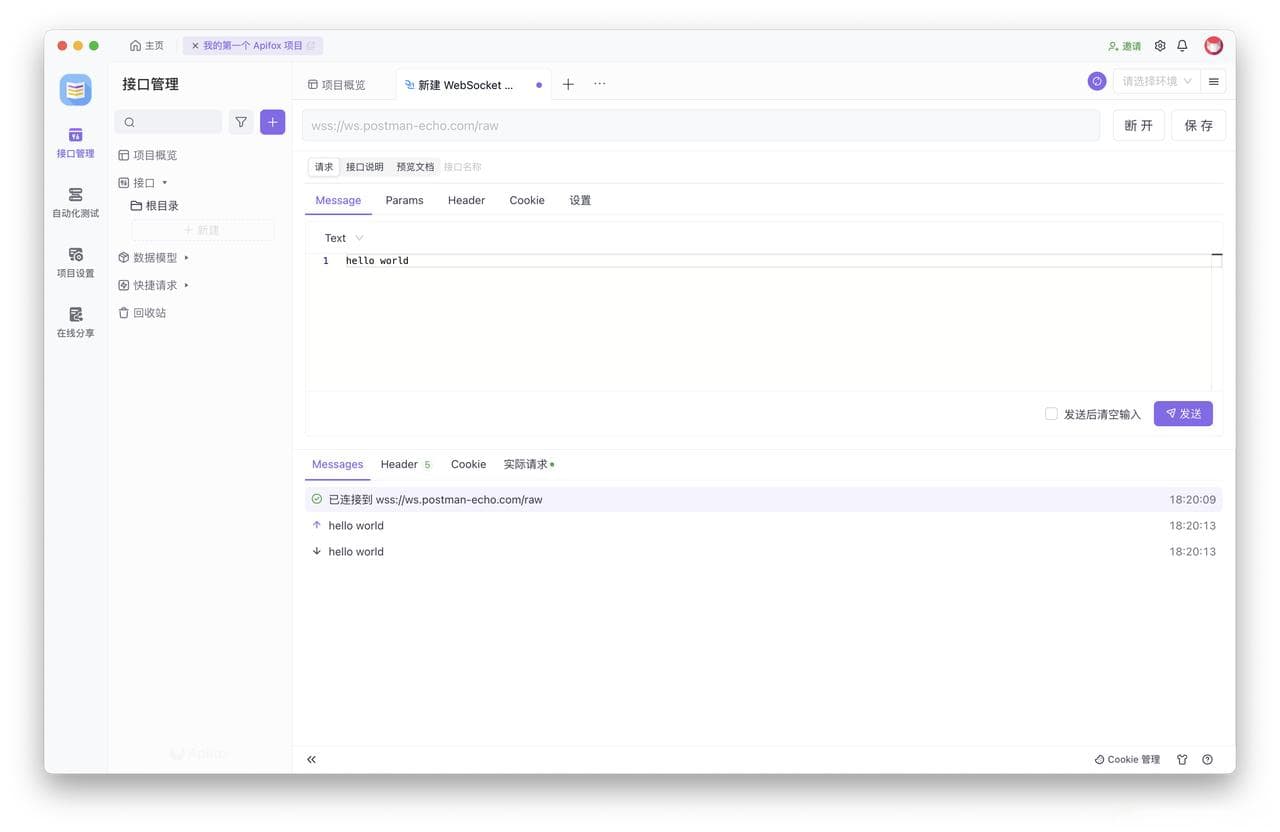Switch to 设置 tab
Viewport: 1280px width, 832px height.
[x=580, y=200]
